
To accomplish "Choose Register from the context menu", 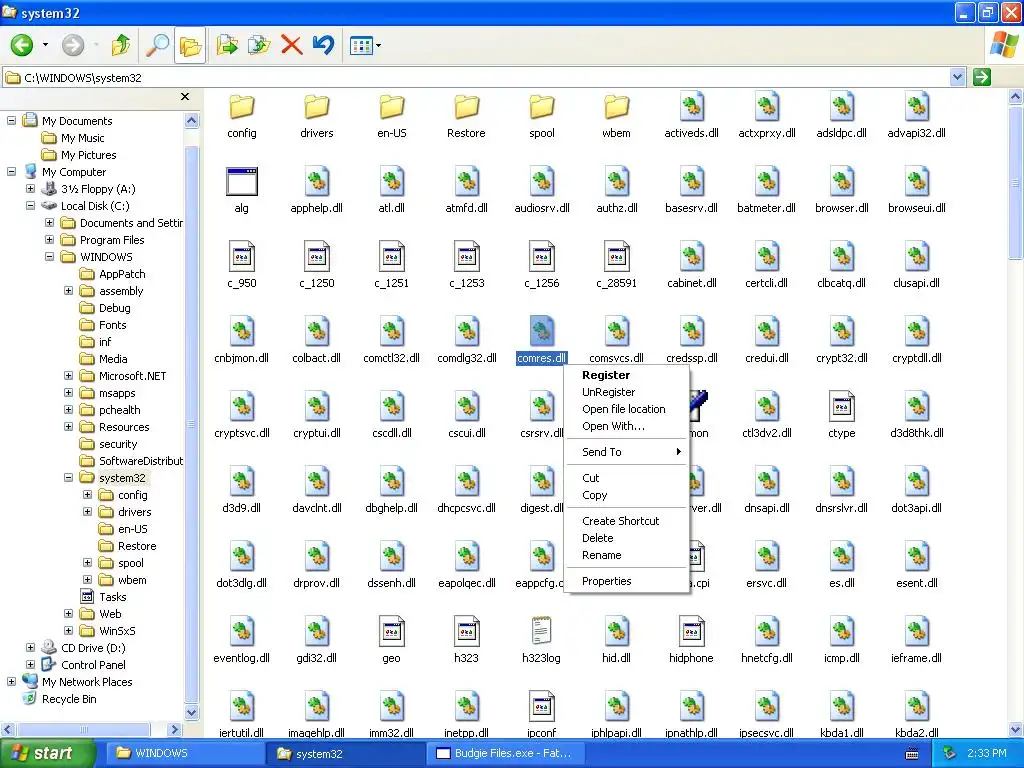I will (606, 375).
